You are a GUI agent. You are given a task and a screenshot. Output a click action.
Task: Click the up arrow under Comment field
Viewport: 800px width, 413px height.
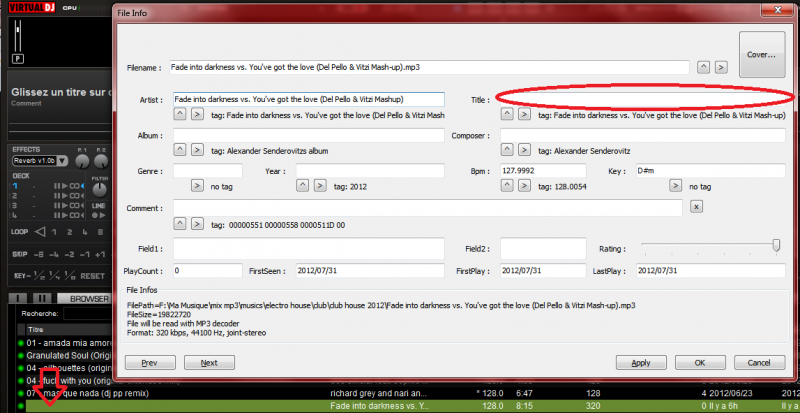(181, 224)
